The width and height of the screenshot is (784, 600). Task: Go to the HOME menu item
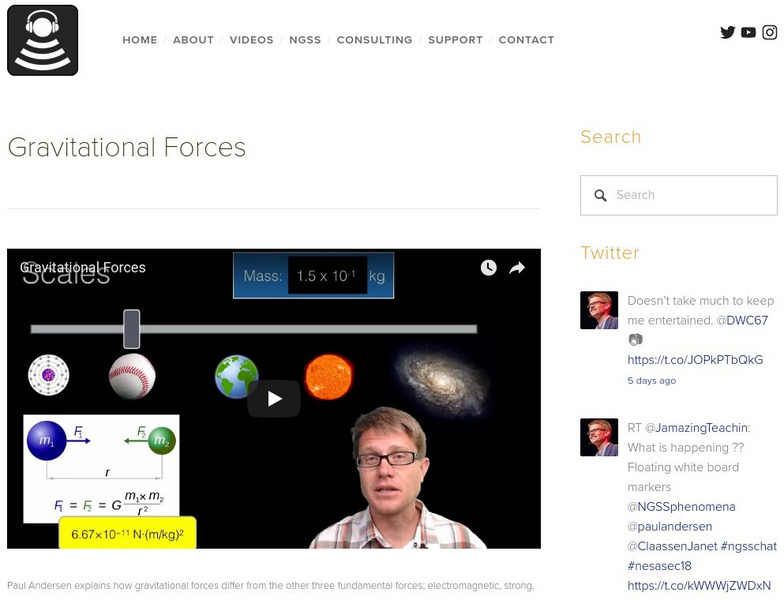click(140, 40)
